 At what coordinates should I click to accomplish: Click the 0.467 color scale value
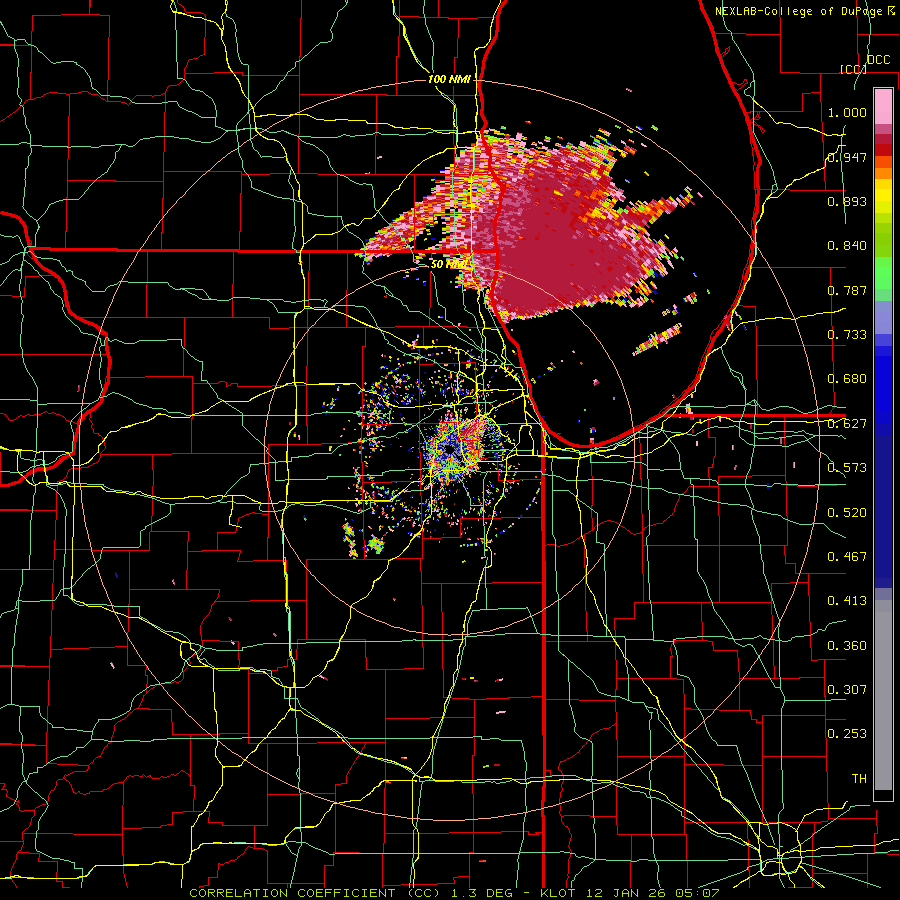pyautogui.click(x=847, y=557)
